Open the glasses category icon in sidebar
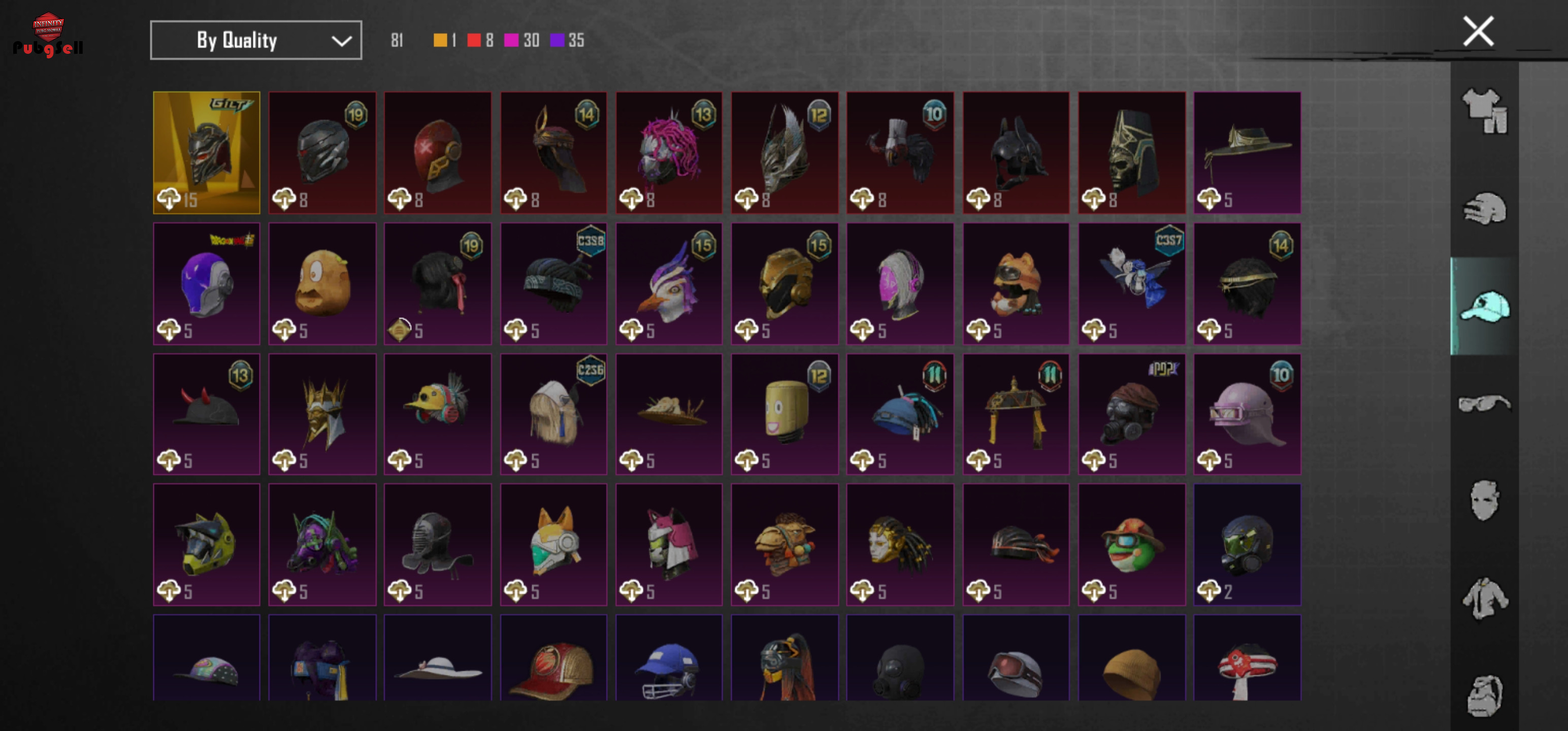 [x=1485, y=403]
